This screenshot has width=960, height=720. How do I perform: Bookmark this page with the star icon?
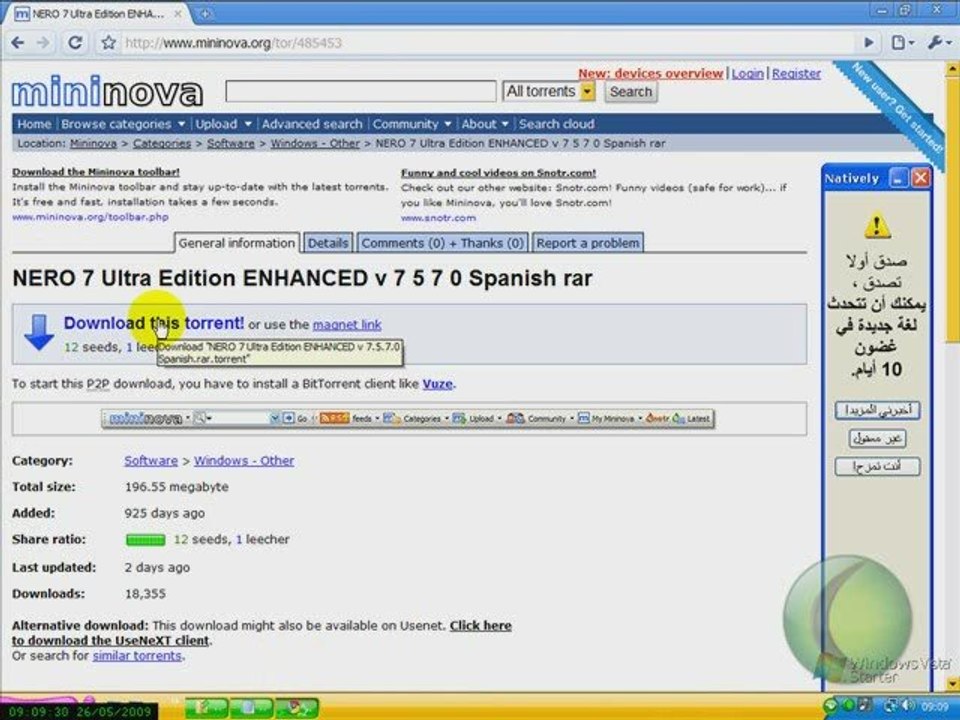[108, 43]
